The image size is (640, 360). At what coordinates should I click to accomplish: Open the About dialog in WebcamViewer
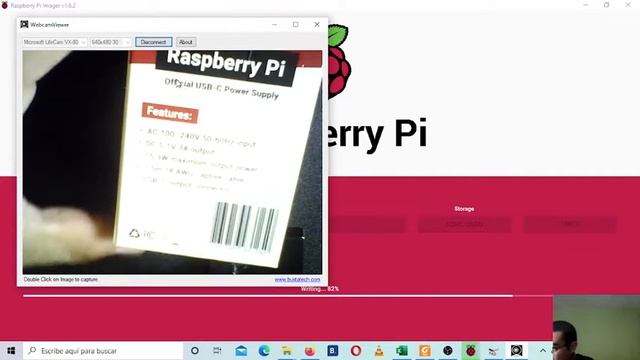point(186,42)
